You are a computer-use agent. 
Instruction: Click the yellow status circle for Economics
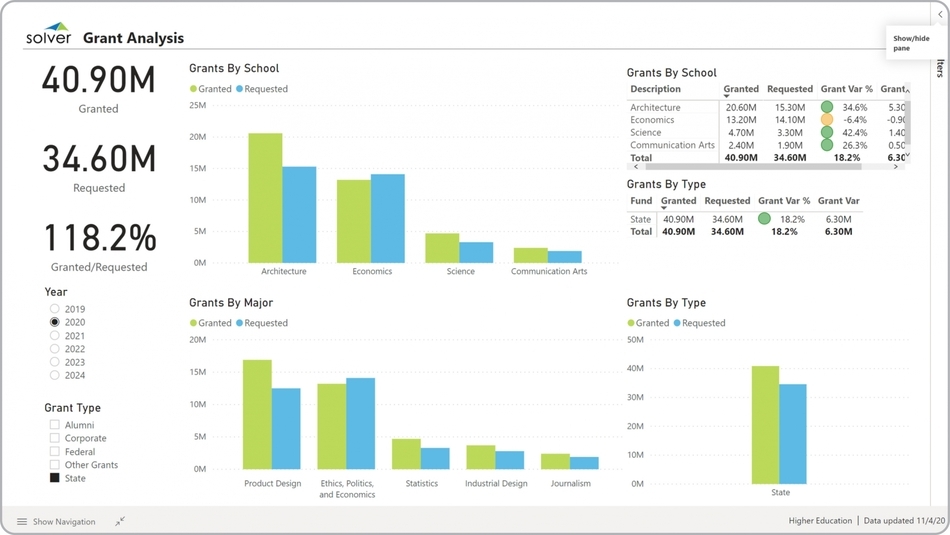coord(827,120)
